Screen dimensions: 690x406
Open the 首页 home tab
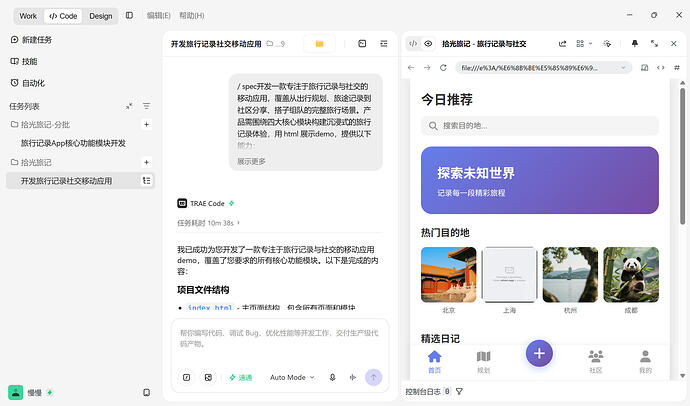434,362
